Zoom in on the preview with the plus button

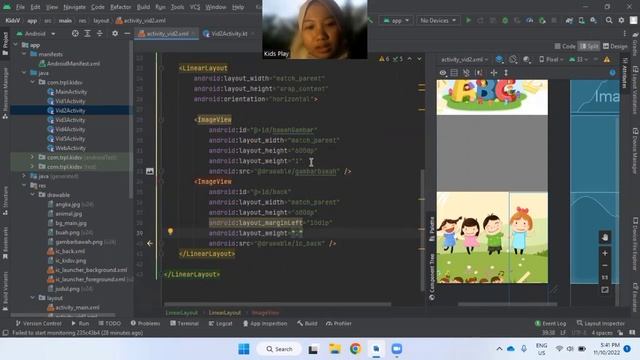605,253
